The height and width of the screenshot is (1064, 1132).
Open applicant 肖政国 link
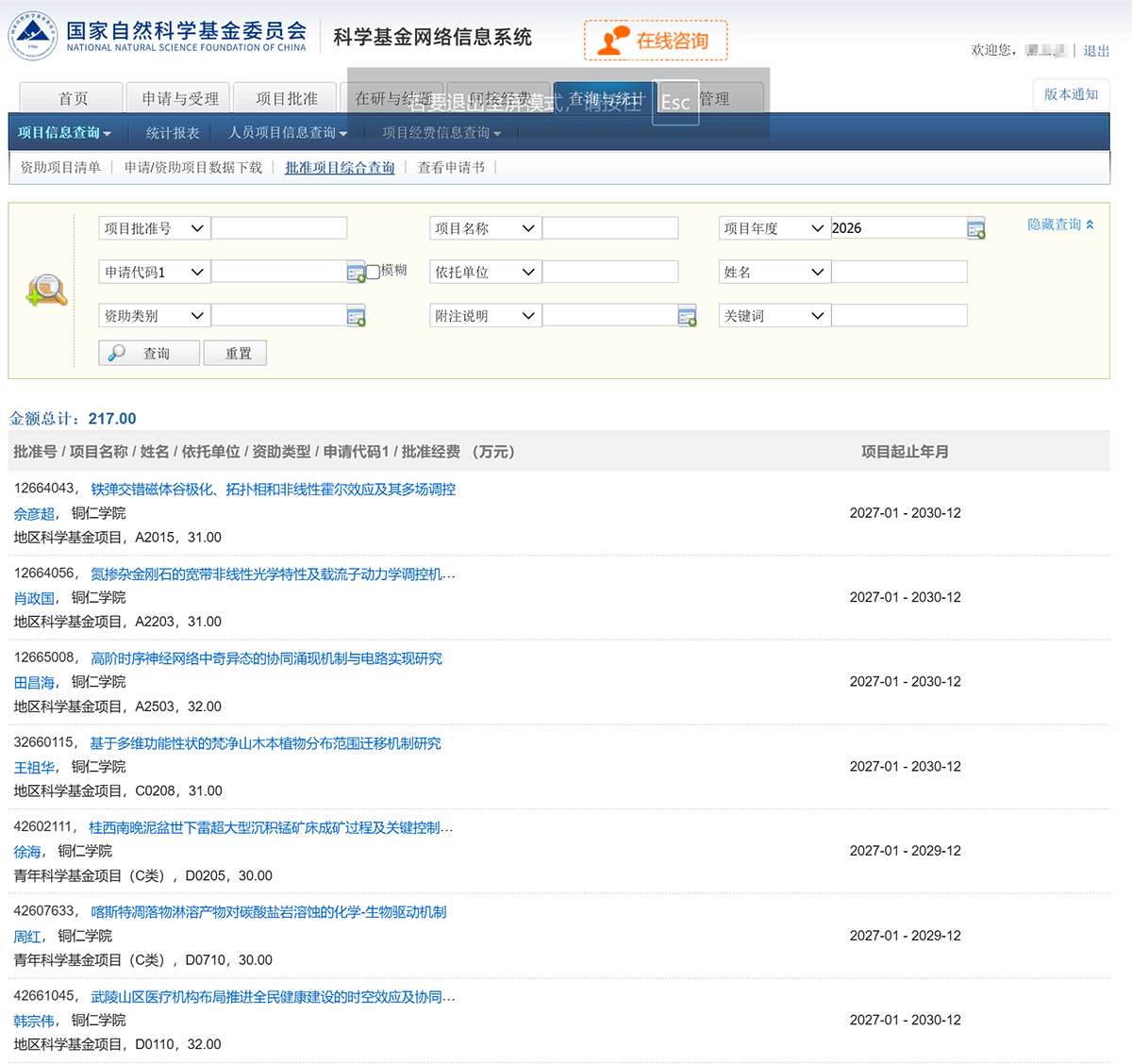34,598
